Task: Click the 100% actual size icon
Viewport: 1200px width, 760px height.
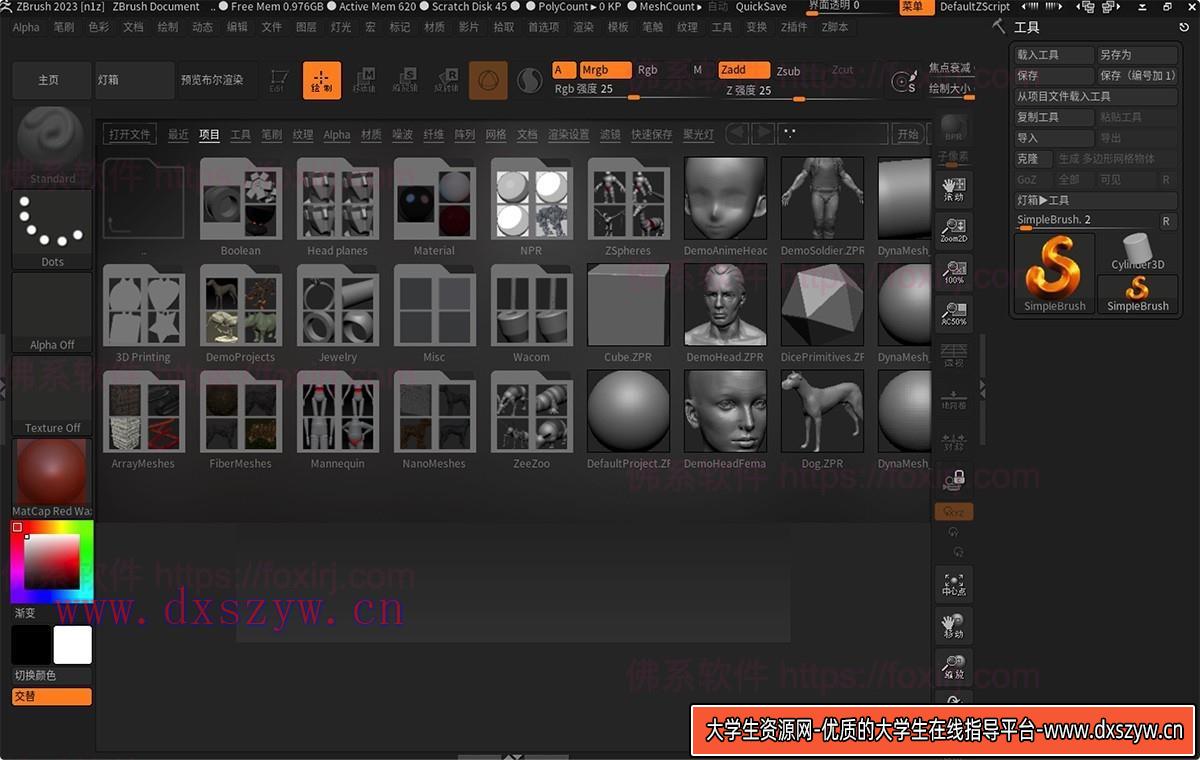Action: coord(954,272)
